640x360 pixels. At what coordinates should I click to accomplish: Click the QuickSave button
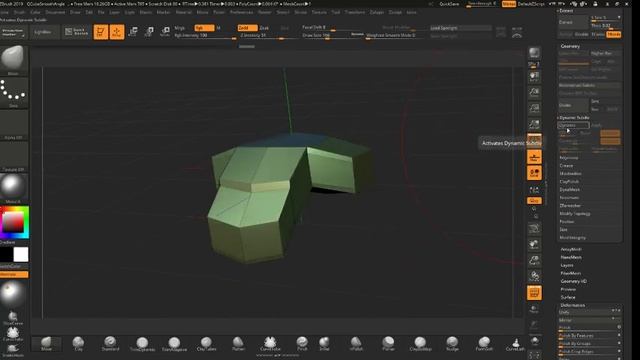[449, 4]
